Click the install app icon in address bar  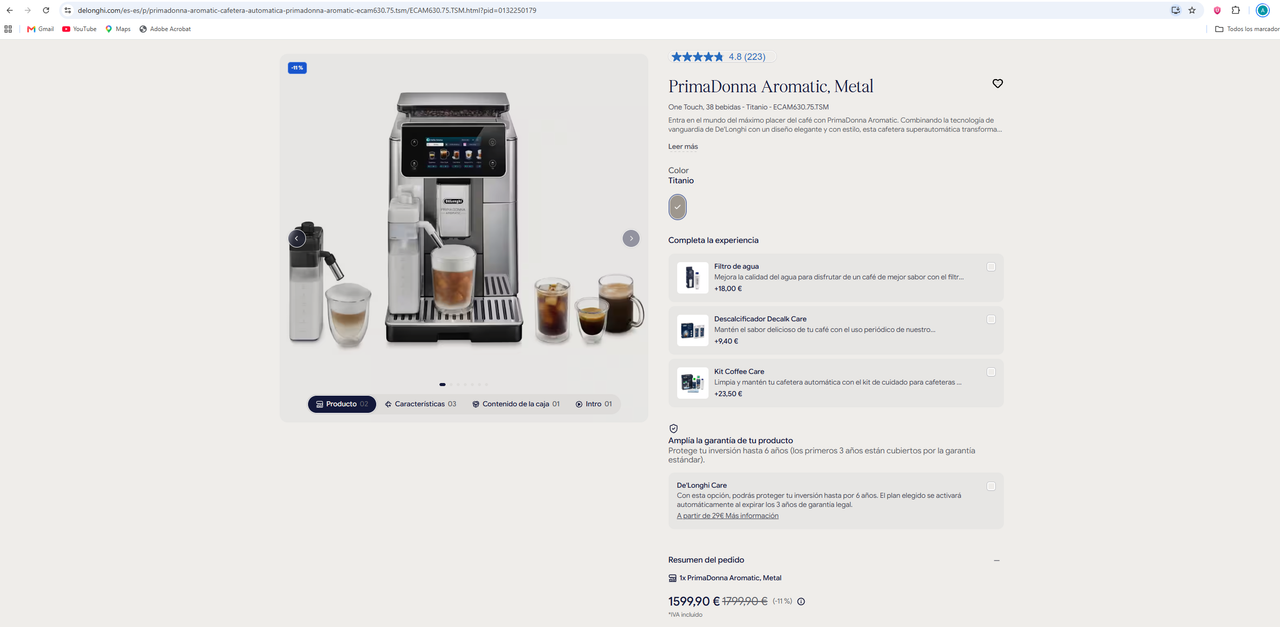pos(1175,10)
